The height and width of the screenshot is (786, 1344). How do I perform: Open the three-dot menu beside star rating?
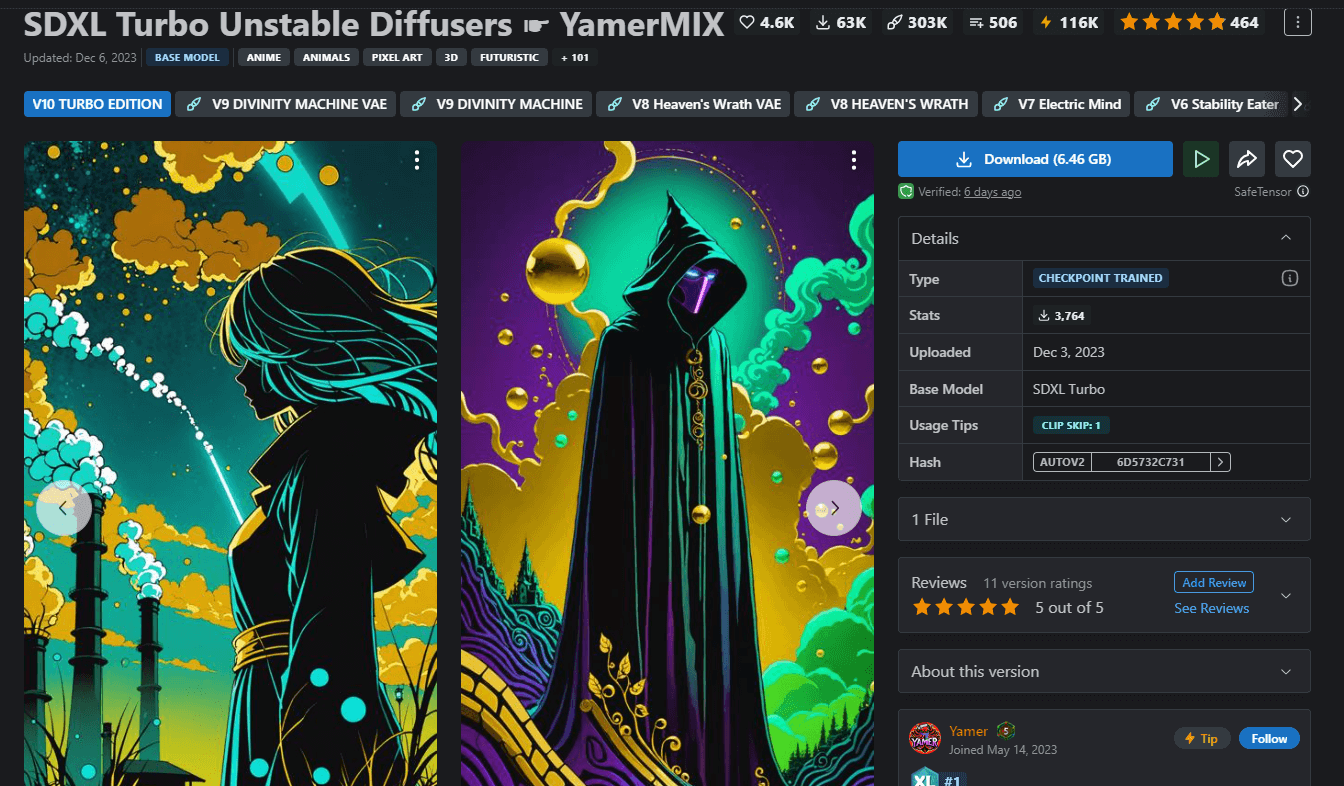[1297, 22]
